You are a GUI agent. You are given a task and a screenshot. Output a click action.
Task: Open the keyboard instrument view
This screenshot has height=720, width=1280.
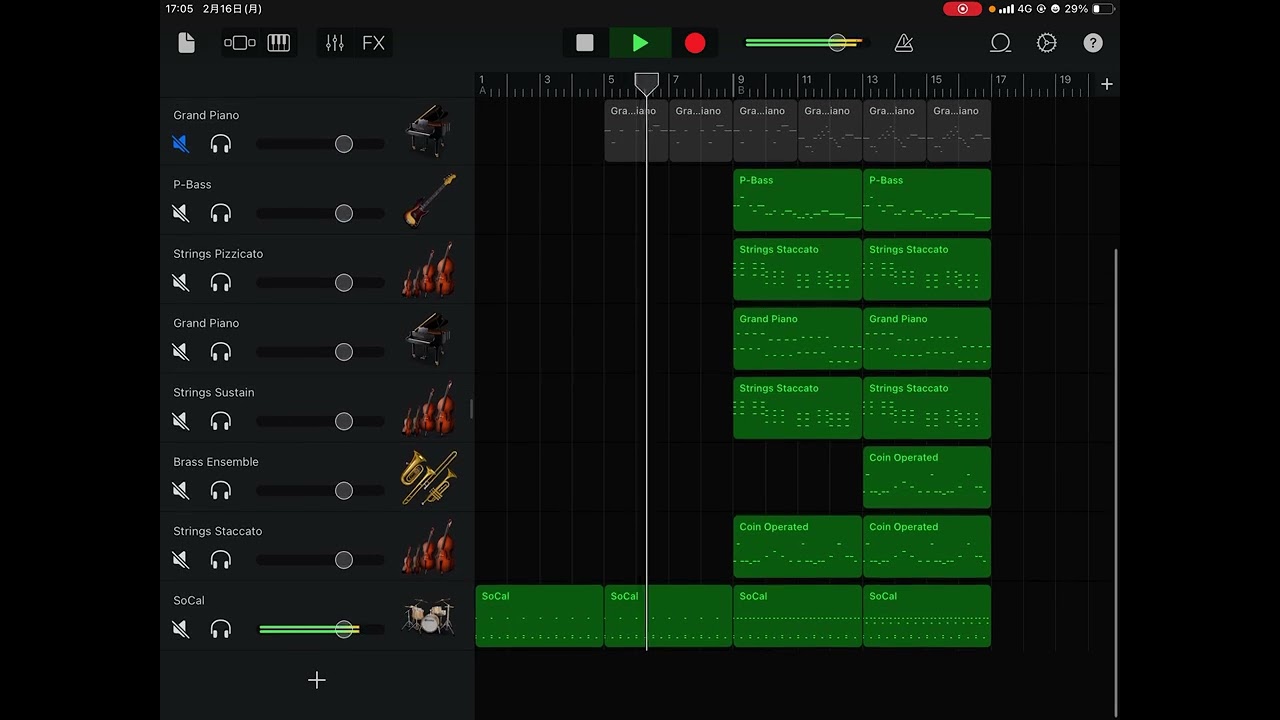click(279, 43)
